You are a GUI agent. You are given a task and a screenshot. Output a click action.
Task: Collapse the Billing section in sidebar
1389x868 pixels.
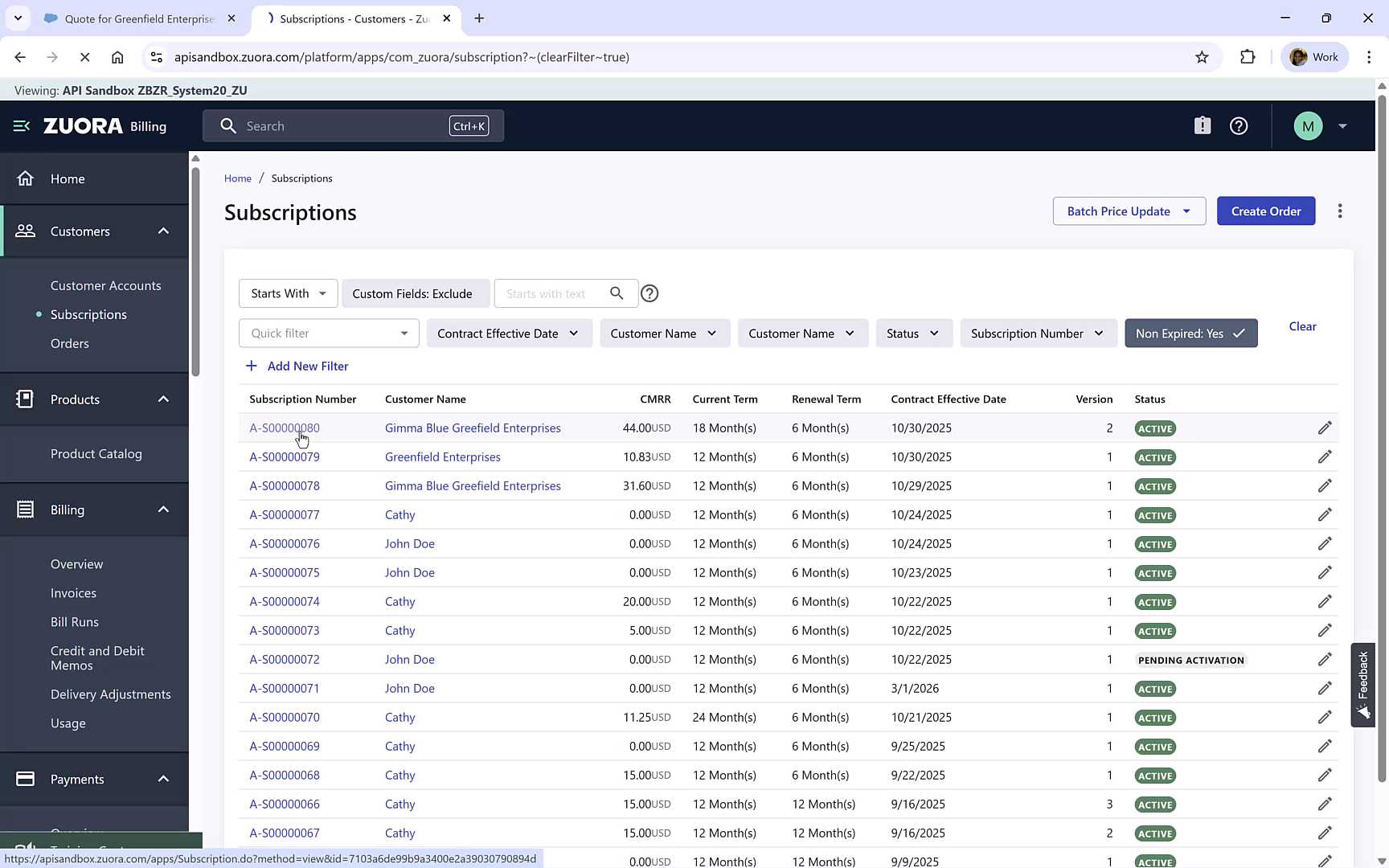tap(162, 509)
